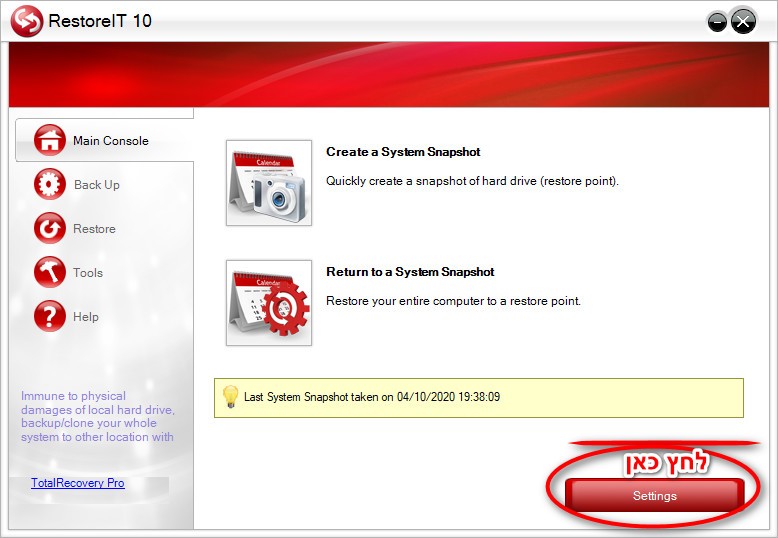The image size is (778, 538).
Task: Click the Return to a System Snapshot calendar icon
Action: coord(268,303)
